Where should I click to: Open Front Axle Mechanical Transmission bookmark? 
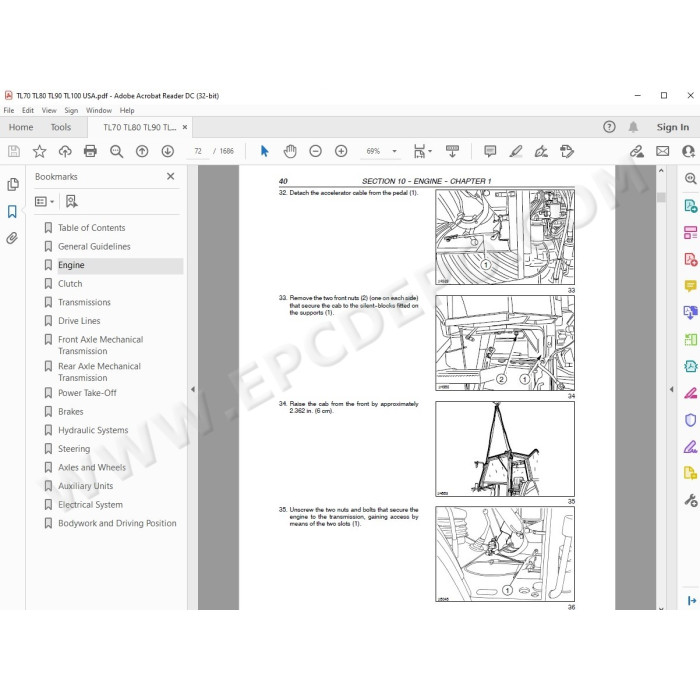[100, 345]
